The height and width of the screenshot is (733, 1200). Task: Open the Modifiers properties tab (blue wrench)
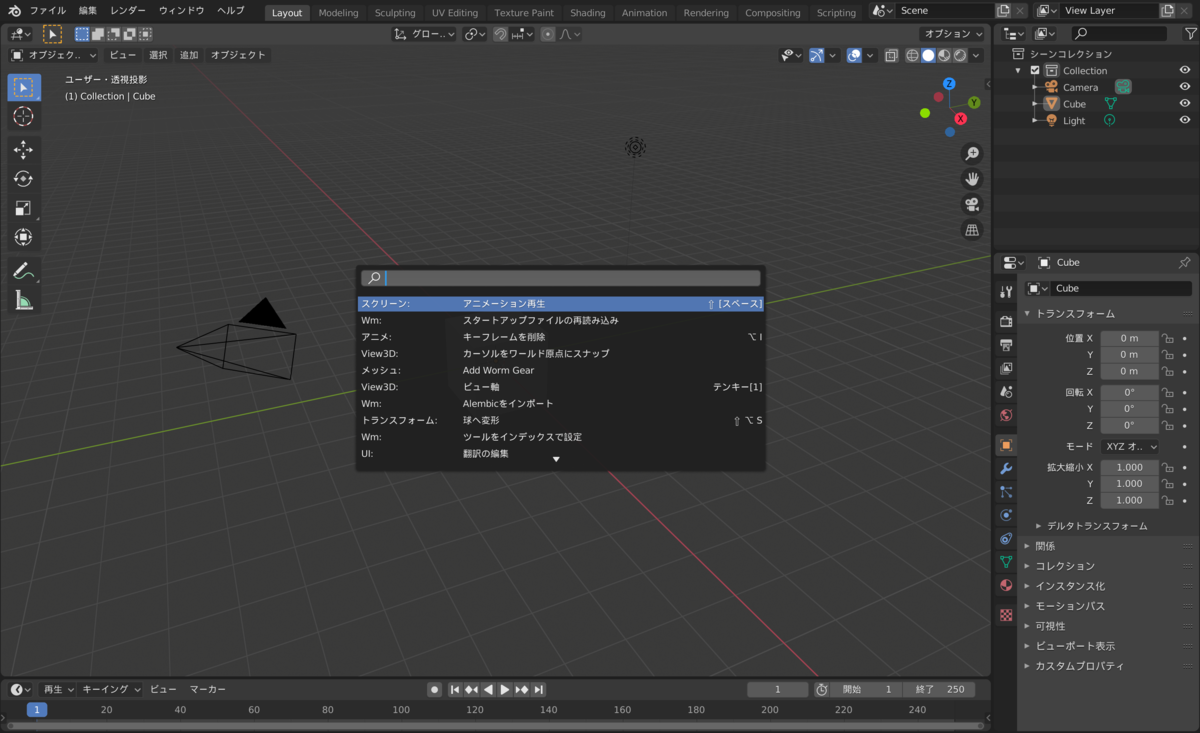coord(1006,468)
